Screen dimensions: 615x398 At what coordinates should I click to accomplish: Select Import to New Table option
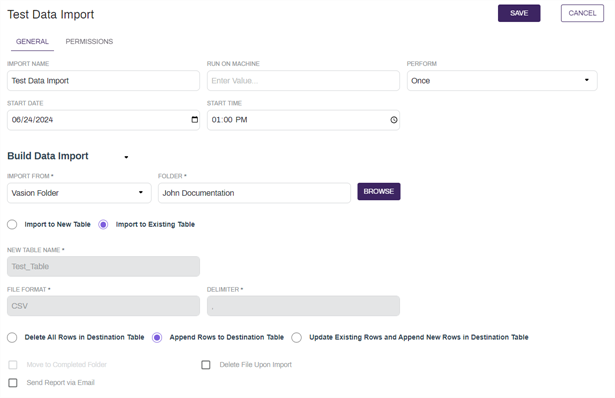tap(12, 224)
